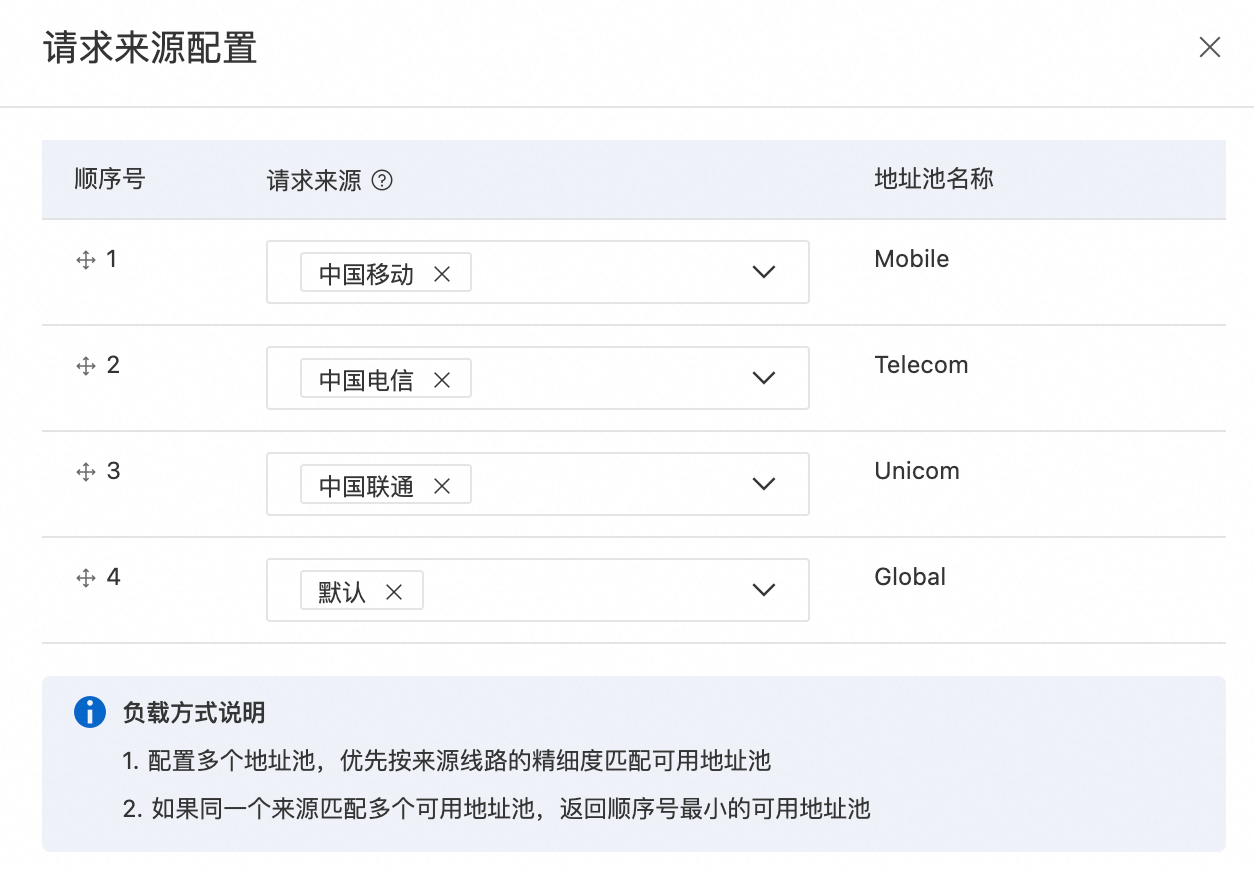This screenshot has width=1254, height=870.
Task: Click the 地址池名称 column header
Action: pos(934,180)
